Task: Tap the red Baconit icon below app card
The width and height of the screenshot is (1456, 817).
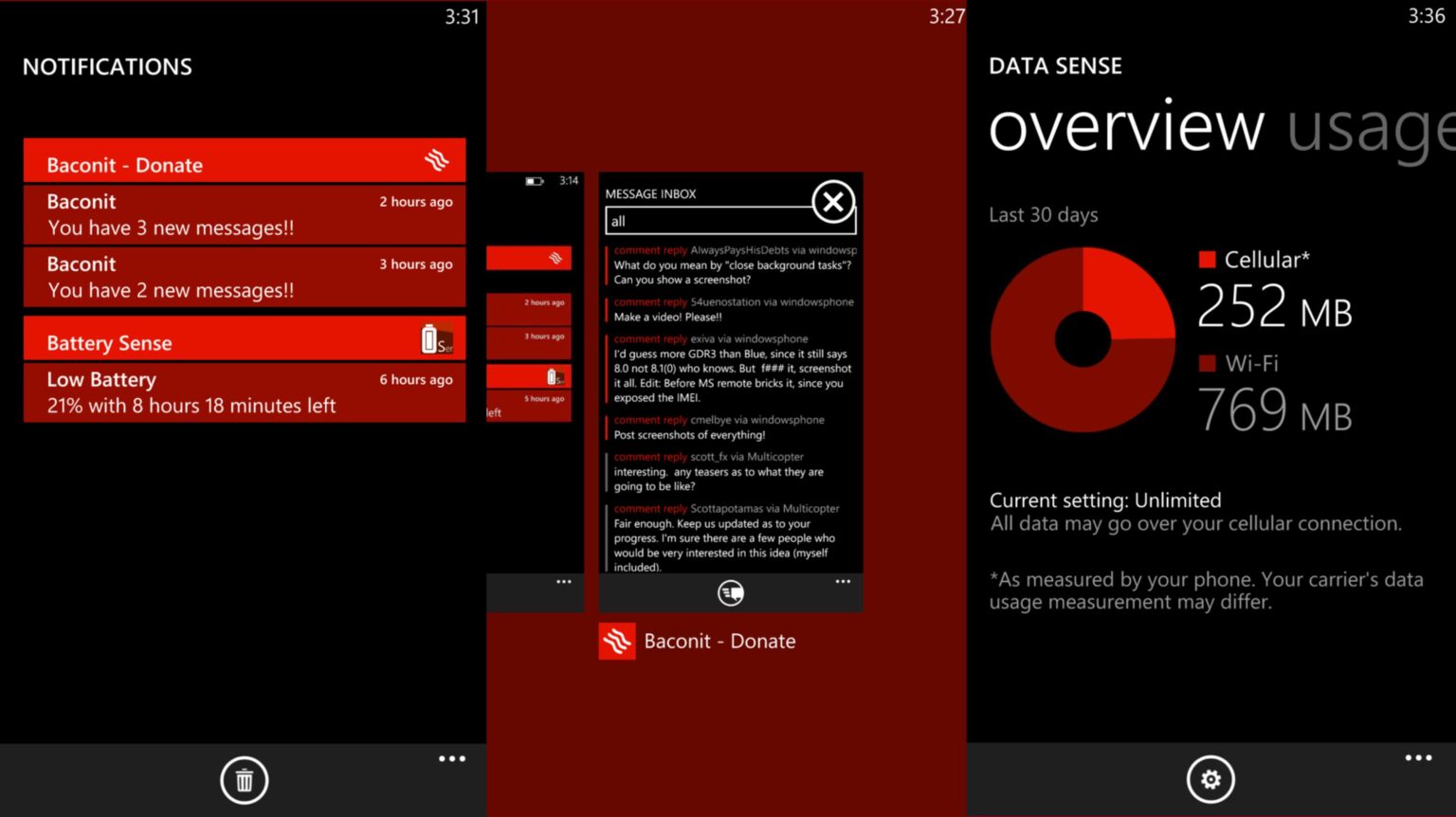Action: point(617,642)
